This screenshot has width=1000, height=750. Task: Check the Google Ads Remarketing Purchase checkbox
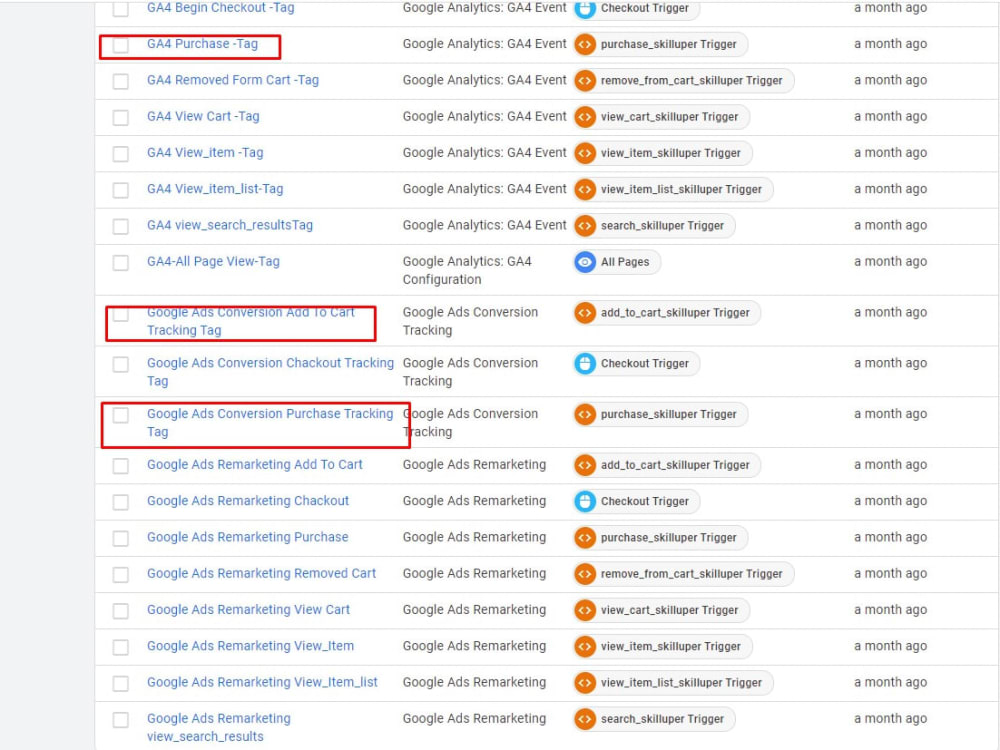click(x=120, y=537)
